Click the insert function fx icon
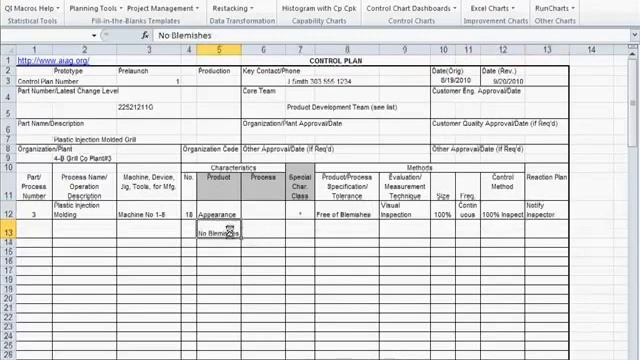The height and width of the screenshot is (360, 640). click(x=145, y=36)
